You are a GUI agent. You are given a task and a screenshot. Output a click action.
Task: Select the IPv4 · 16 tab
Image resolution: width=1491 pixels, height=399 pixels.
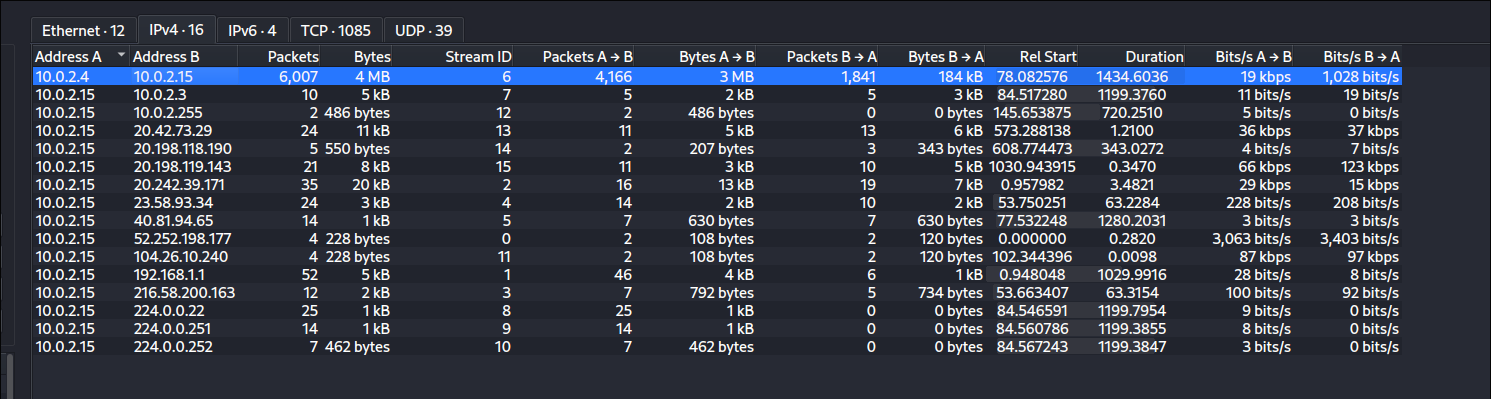tap(177, 29)
